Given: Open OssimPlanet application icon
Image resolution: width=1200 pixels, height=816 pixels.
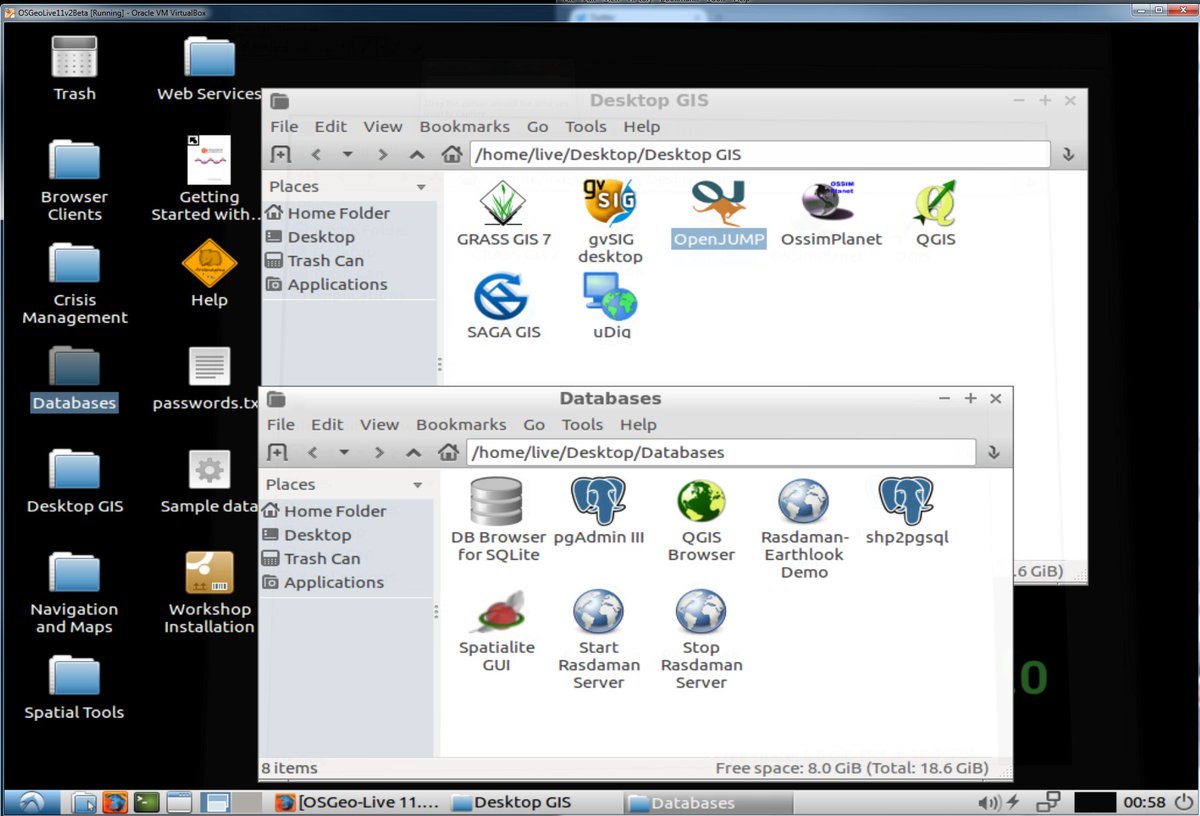Looking at the screenshot, I should click(830, 203).
